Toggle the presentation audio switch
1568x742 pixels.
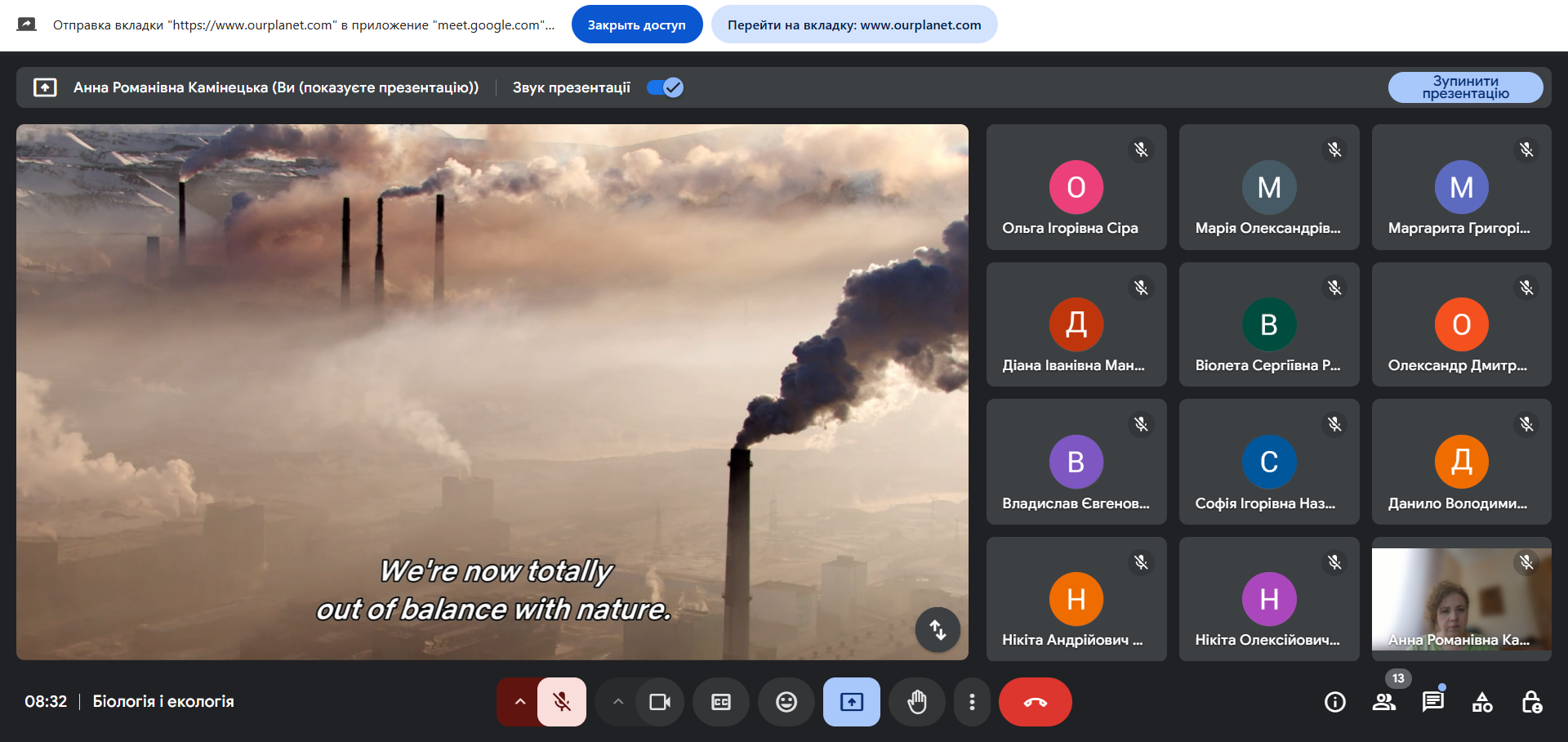tap(665, 87)
